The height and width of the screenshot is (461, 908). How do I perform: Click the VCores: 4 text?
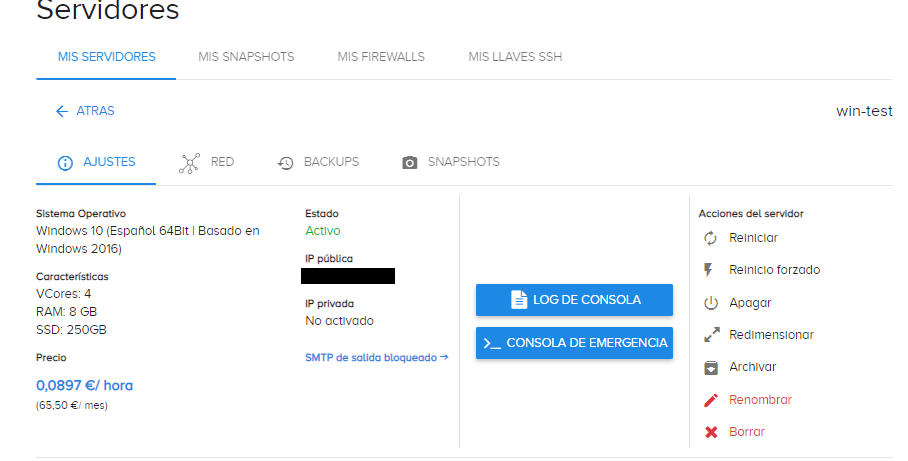64,294
